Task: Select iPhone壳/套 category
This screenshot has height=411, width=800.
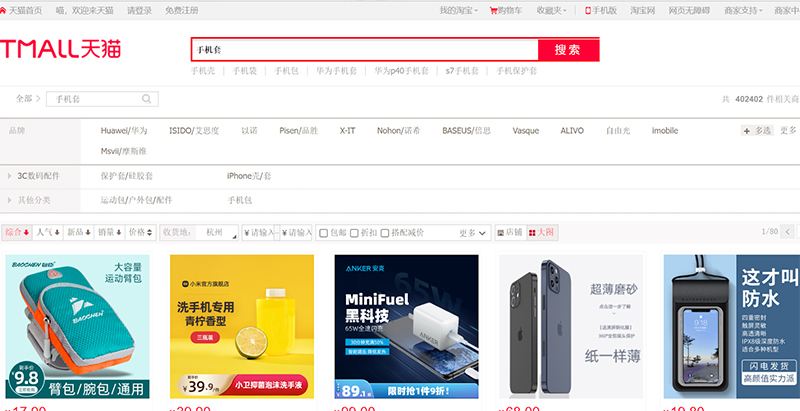Action: [249, 176]
